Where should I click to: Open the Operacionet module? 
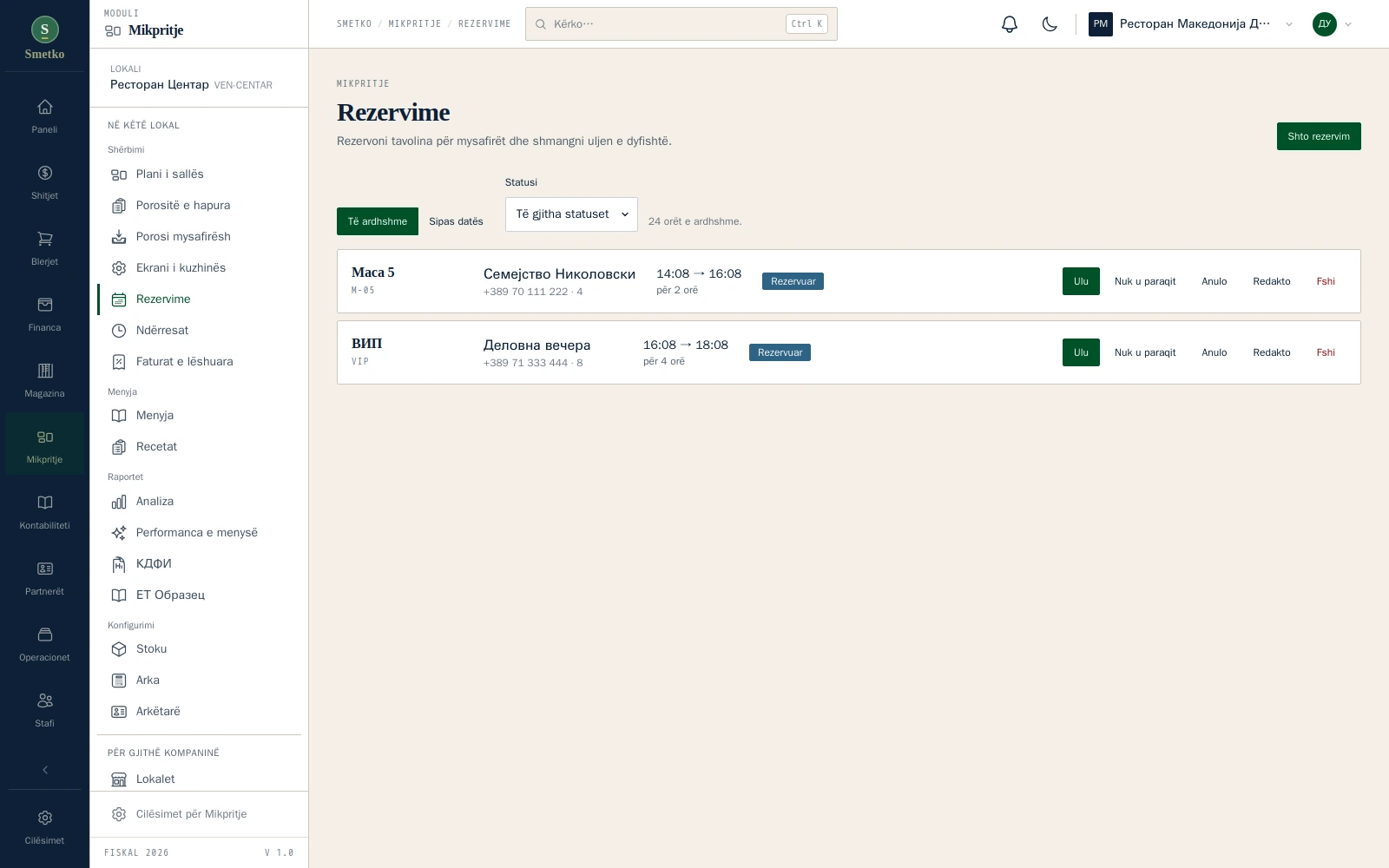tap(44, 644)
